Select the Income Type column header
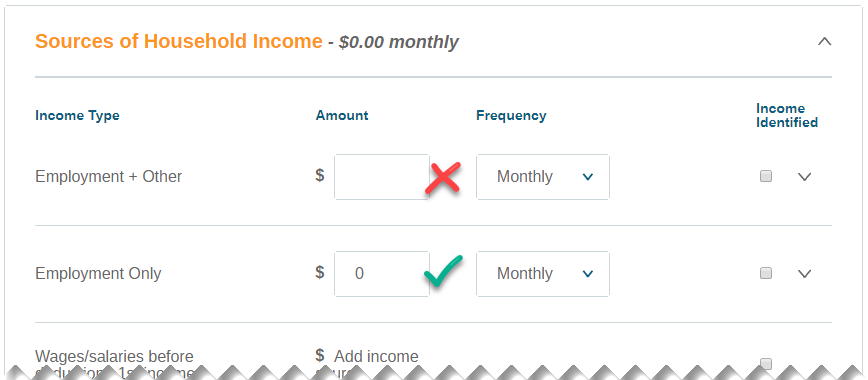Screen dimensions: 868x380 [x=77, y=116]
